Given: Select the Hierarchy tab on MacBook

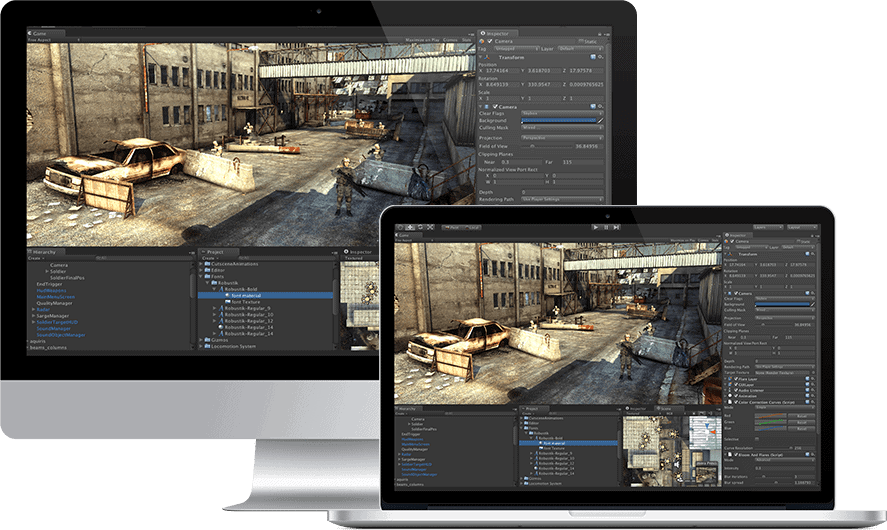Looking at the screenshot, I should pos(406,408).
